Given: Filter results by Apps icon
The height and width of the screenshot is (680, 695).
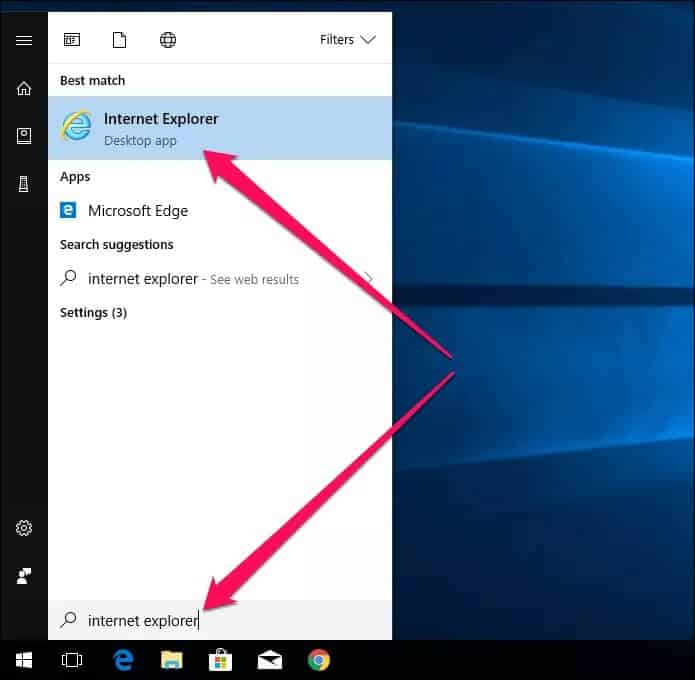Looking at the screenshot, I should click(72, 40).
